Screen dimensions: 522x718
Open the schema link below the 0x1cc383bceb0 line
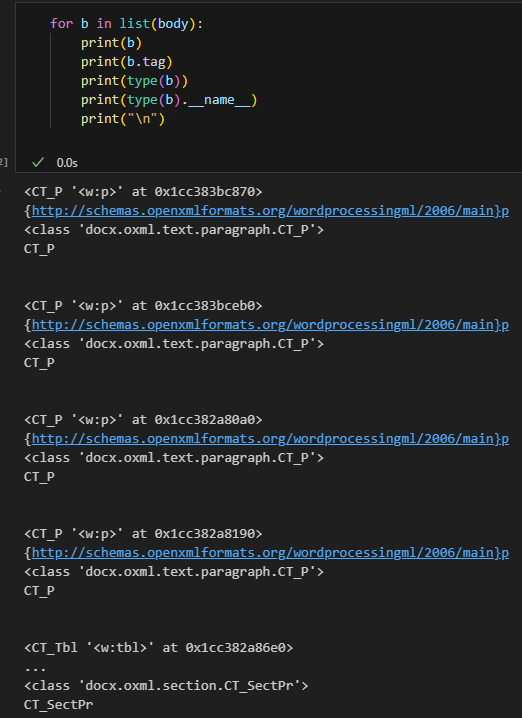point(270,325)
